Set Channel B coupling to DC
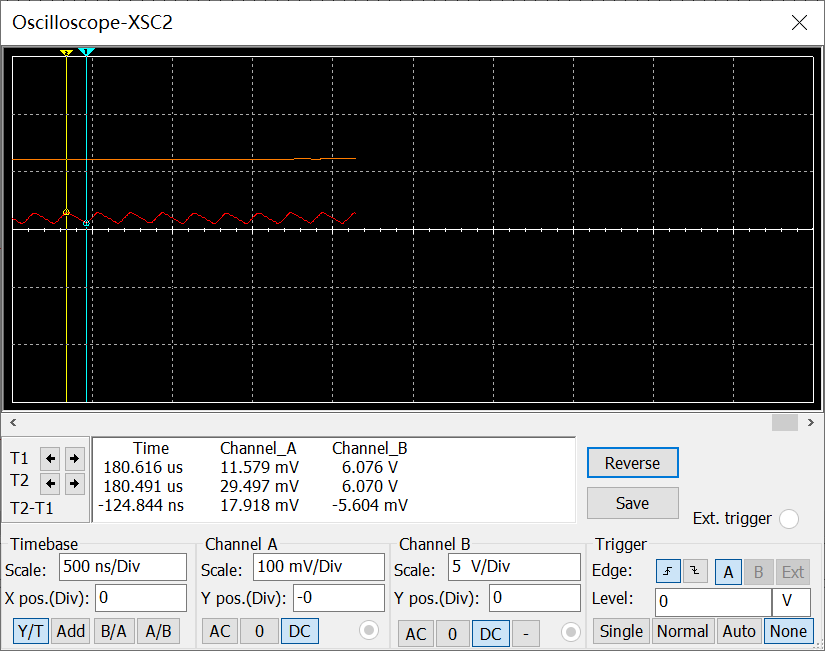The height and width of the screenshot is (651, 825). (x=491, y=634)
